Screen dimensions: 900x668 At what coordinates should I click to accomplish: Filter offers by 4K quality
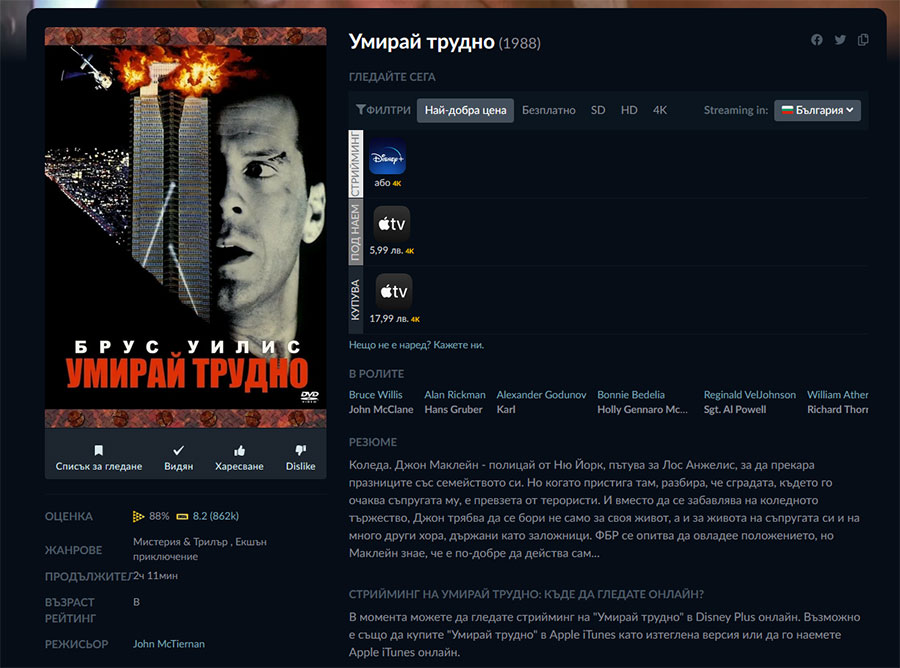point(659,110)
